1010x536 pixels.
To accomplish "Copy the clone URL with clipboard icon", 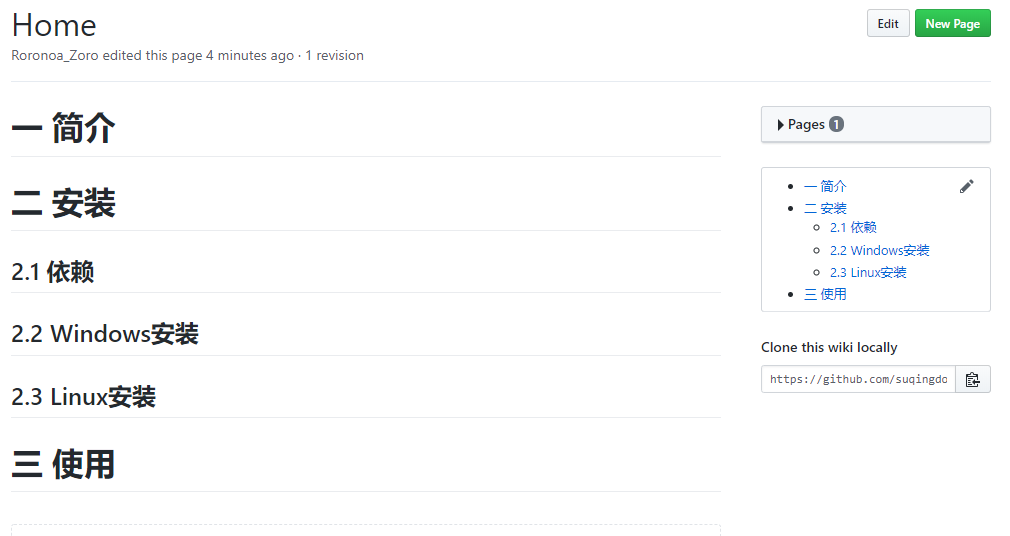I will coord(972,379).
